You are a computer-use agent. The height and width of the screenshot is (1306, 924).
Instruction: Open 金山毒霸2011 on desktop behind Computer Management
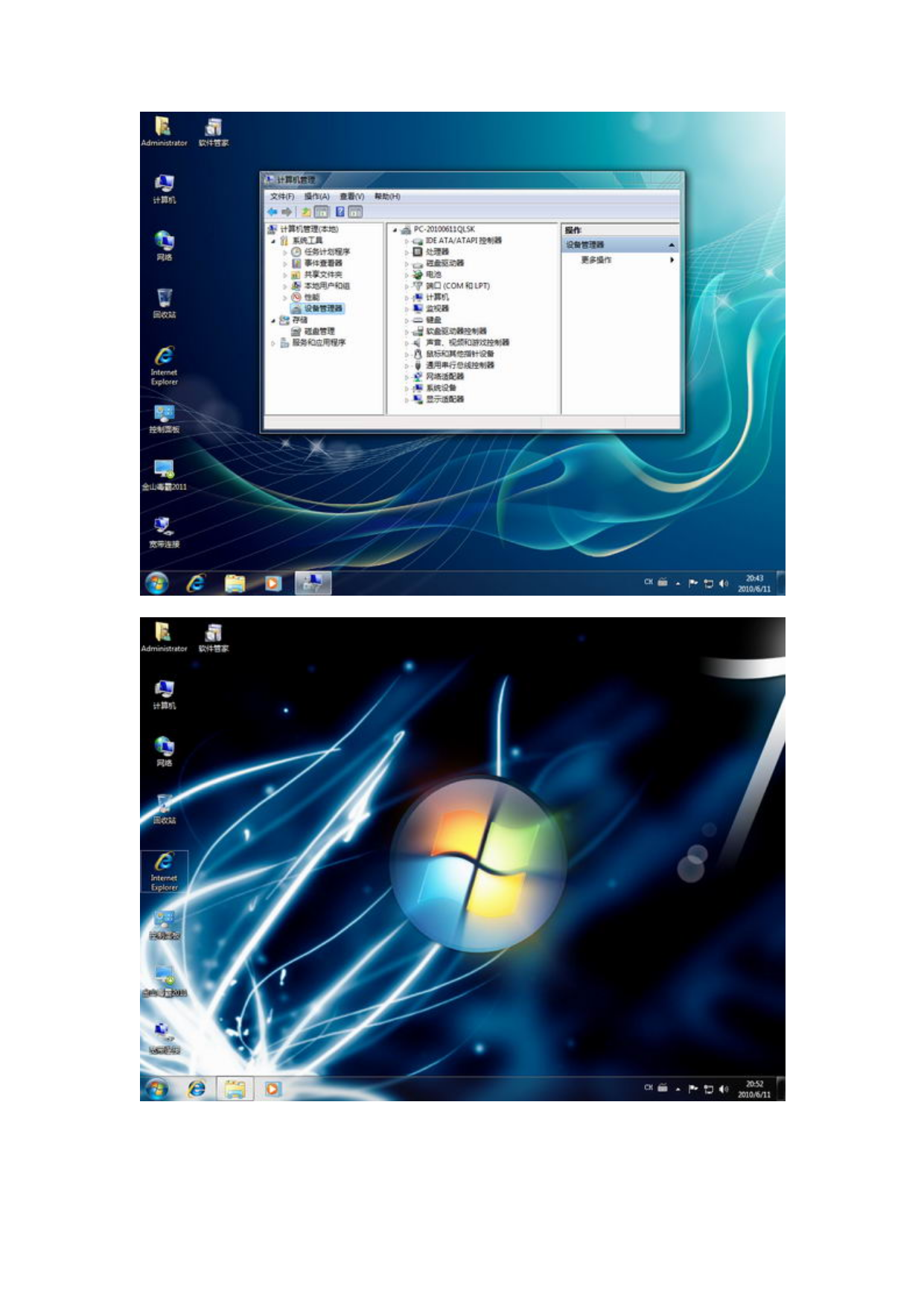point(165,475)
